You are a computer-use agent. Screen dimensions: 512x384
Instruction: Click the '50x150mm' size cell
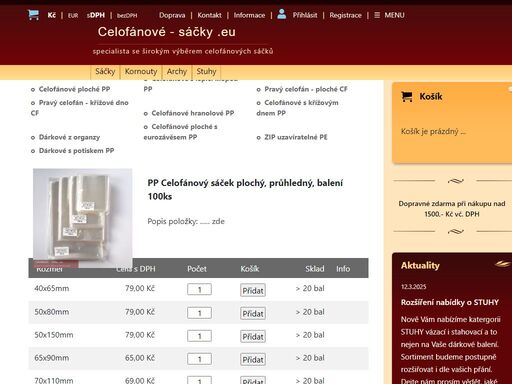coord(54,335)
